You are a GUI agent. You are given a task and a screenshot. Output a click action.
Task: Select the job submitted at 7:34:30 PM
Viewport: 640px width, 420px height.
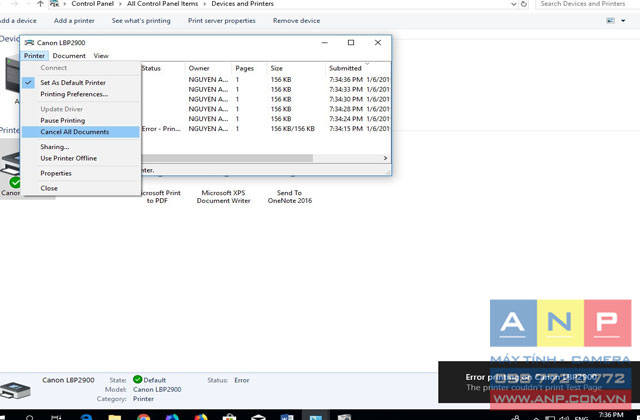[266, 99]
